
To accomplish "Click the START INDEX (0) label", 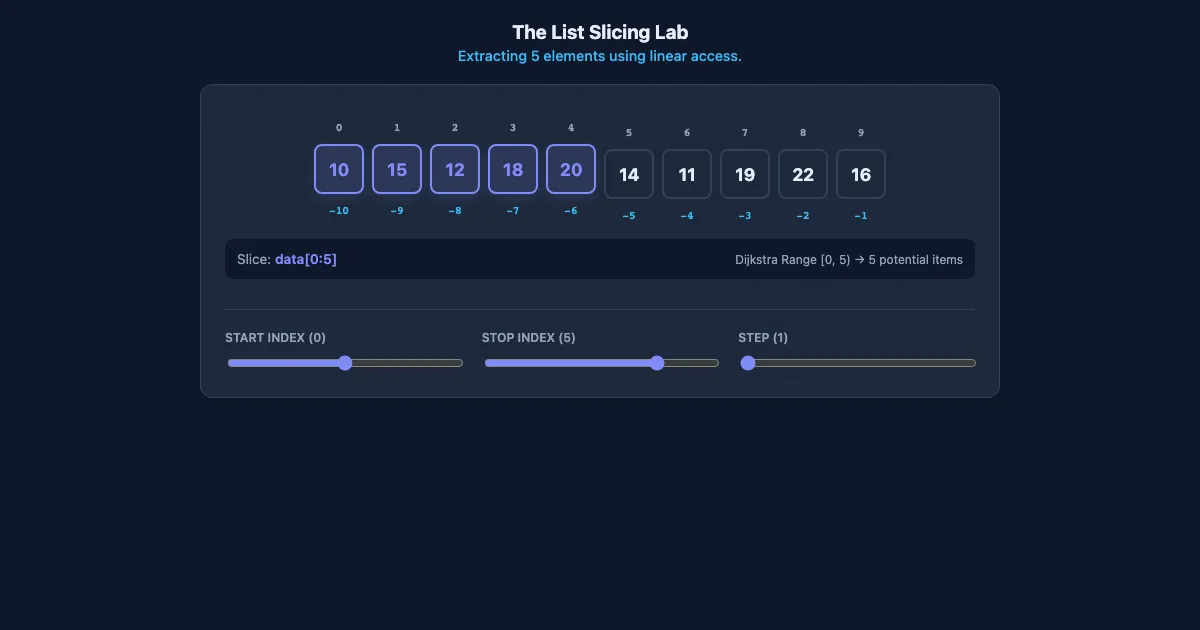I will tap(275, 337).
